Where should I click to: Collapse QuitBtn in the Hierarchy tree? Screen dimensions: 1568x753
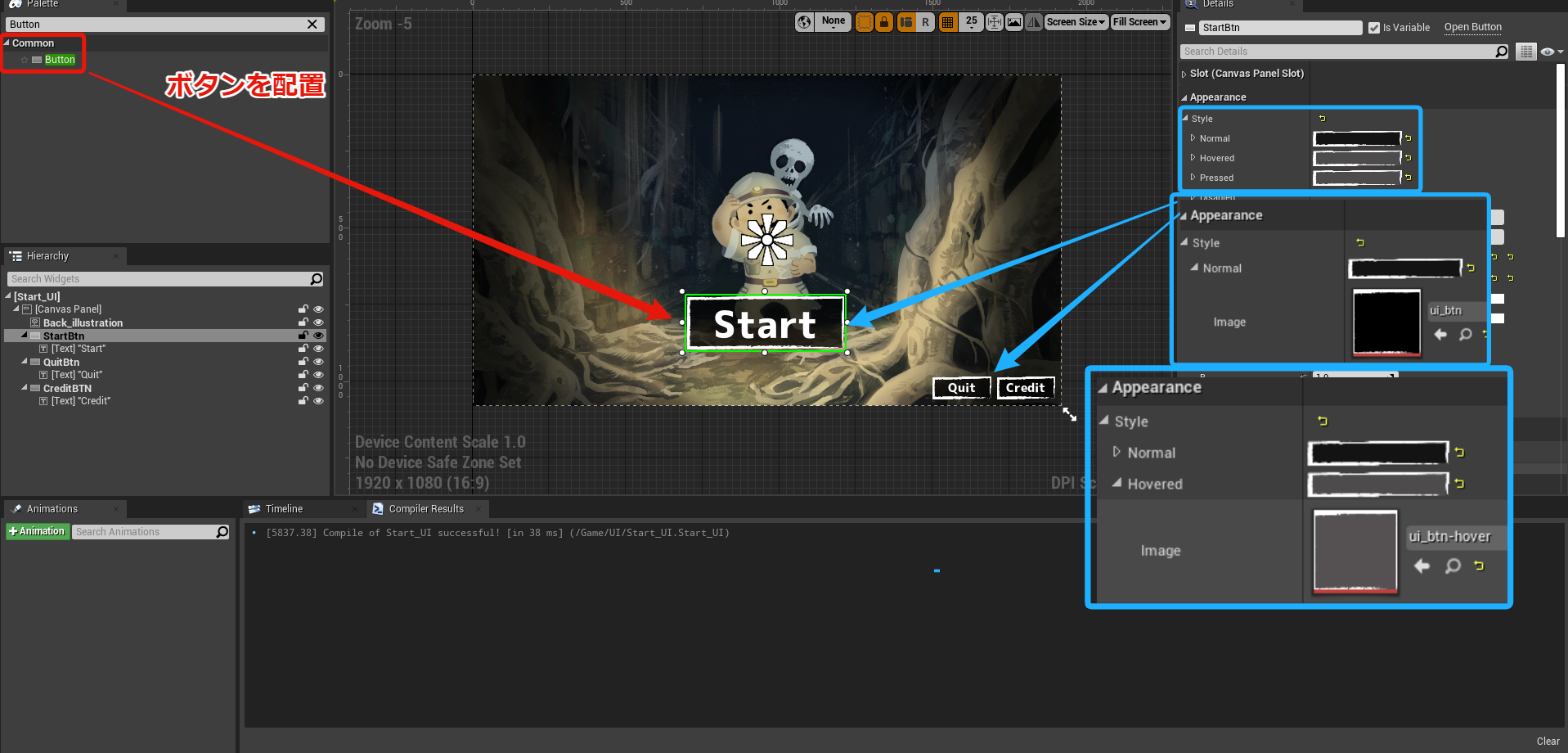pos(24,362)
